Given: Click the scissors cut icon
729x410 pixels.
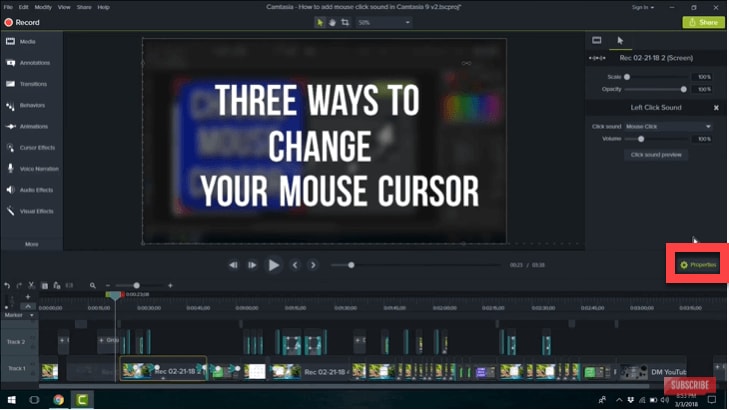Looking at the screenshot, I should (32, 285).
